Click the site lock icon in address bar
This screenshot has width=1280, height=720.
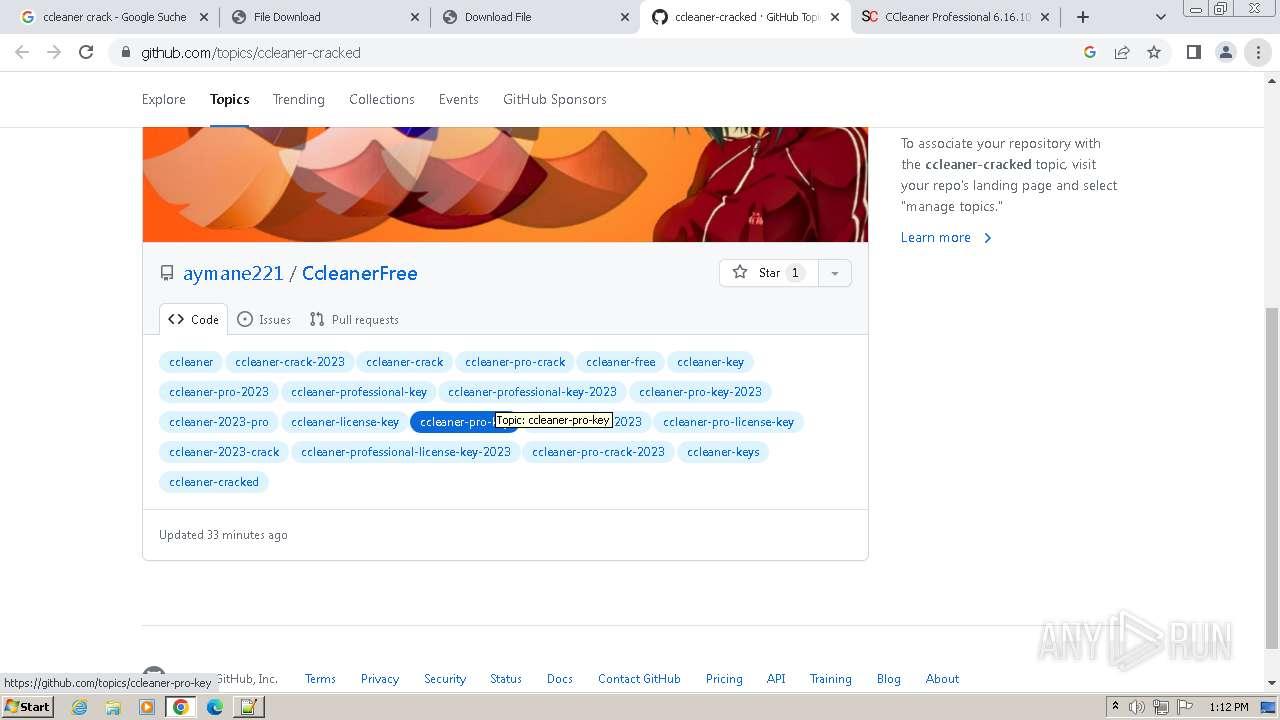pos(125,52)
